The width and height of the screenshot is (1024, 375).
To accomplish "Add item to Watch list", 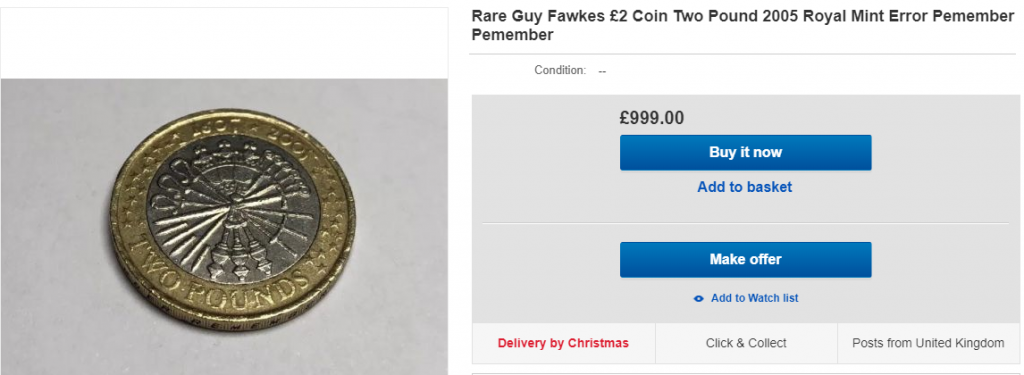I will click(x=754, y=298).
